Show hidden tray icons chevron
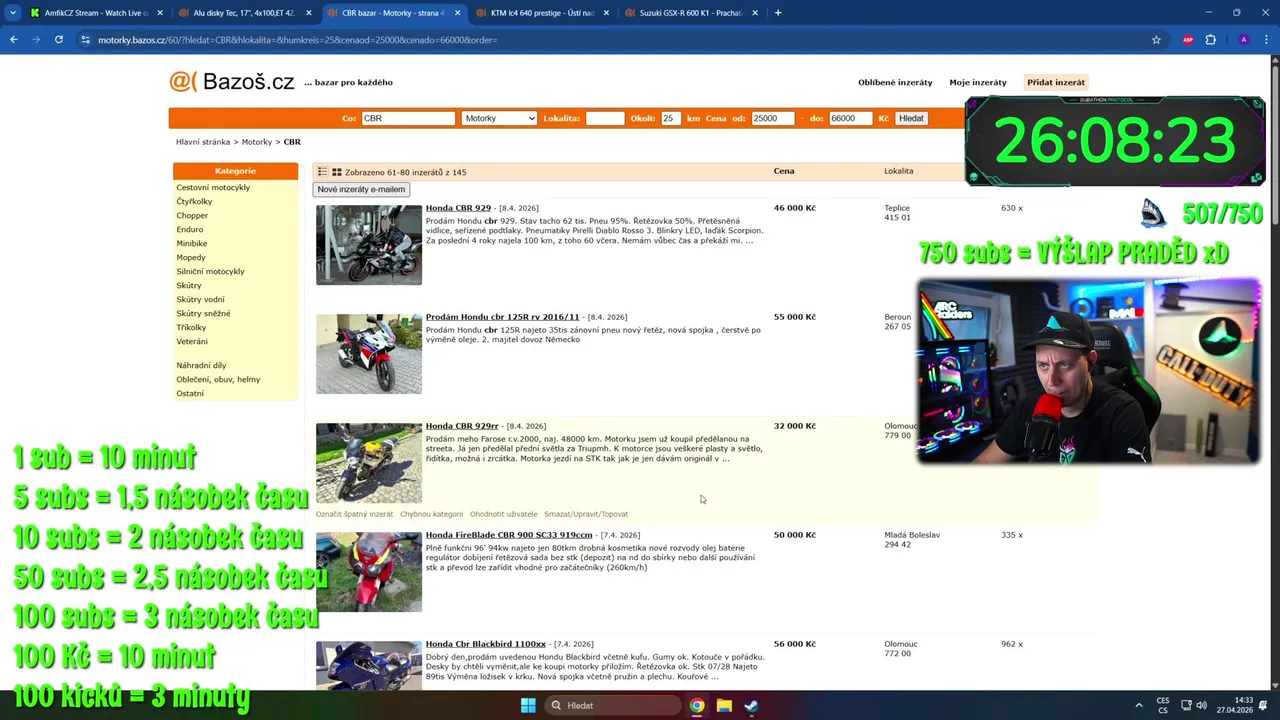This screenshot has height=720, width=1280. 1138,705
